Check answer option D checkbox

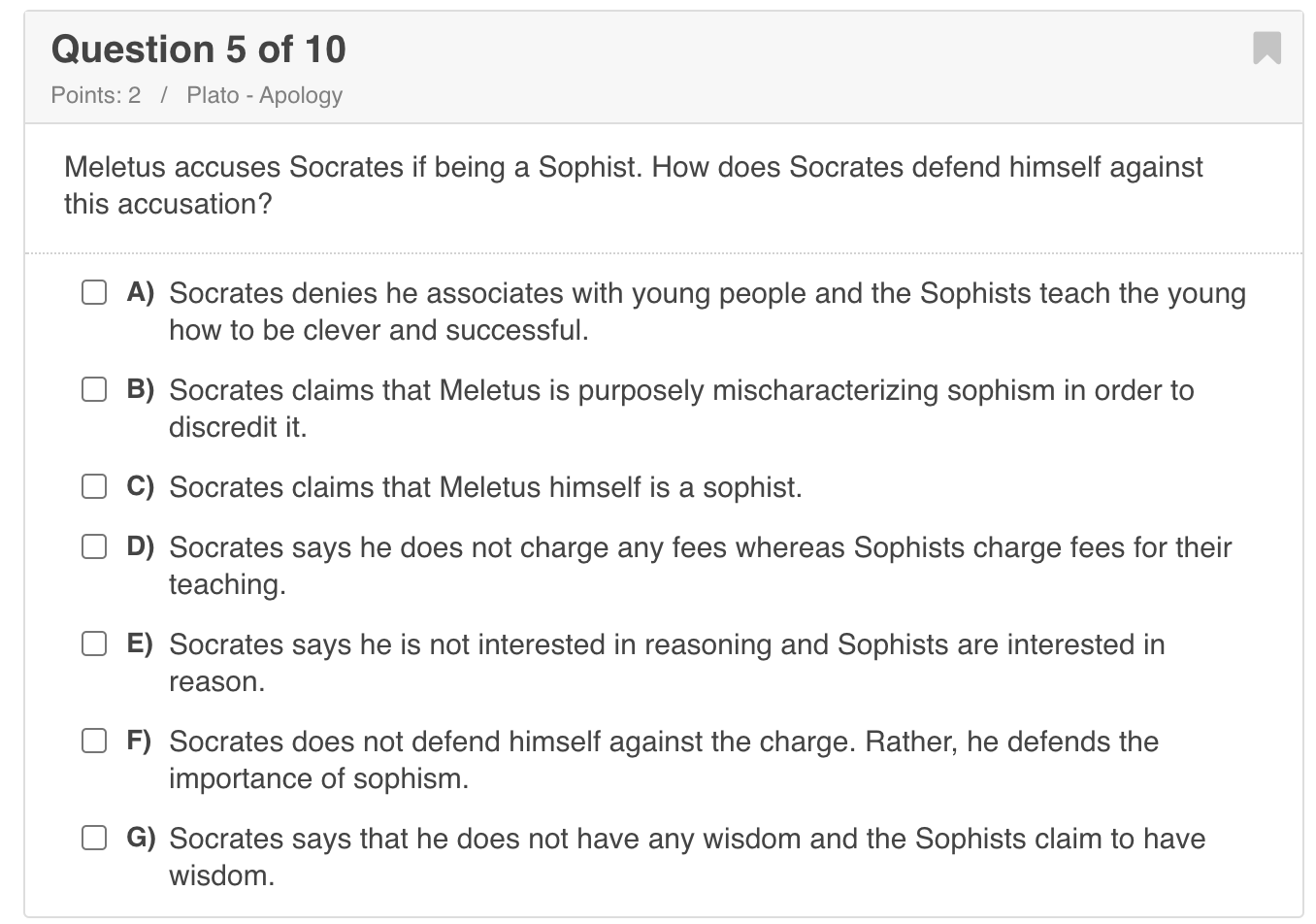pos(93,546)
